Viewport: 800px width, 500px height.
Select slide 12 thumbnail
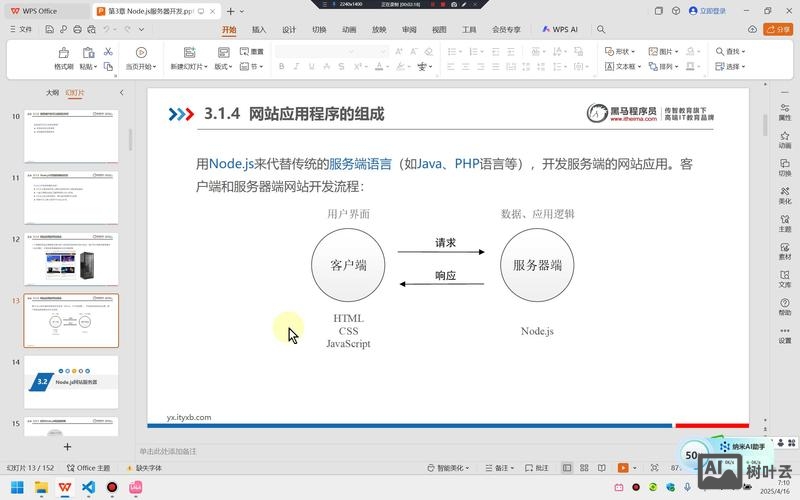pos(71,259)
